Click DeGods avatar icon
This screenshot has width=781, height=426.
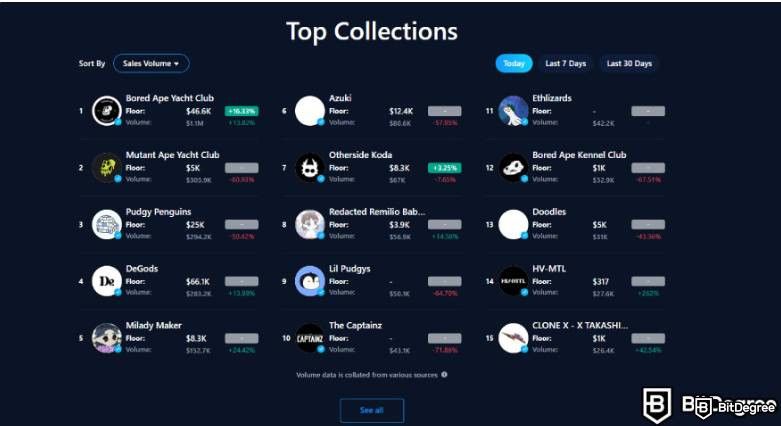pos(107,281)
